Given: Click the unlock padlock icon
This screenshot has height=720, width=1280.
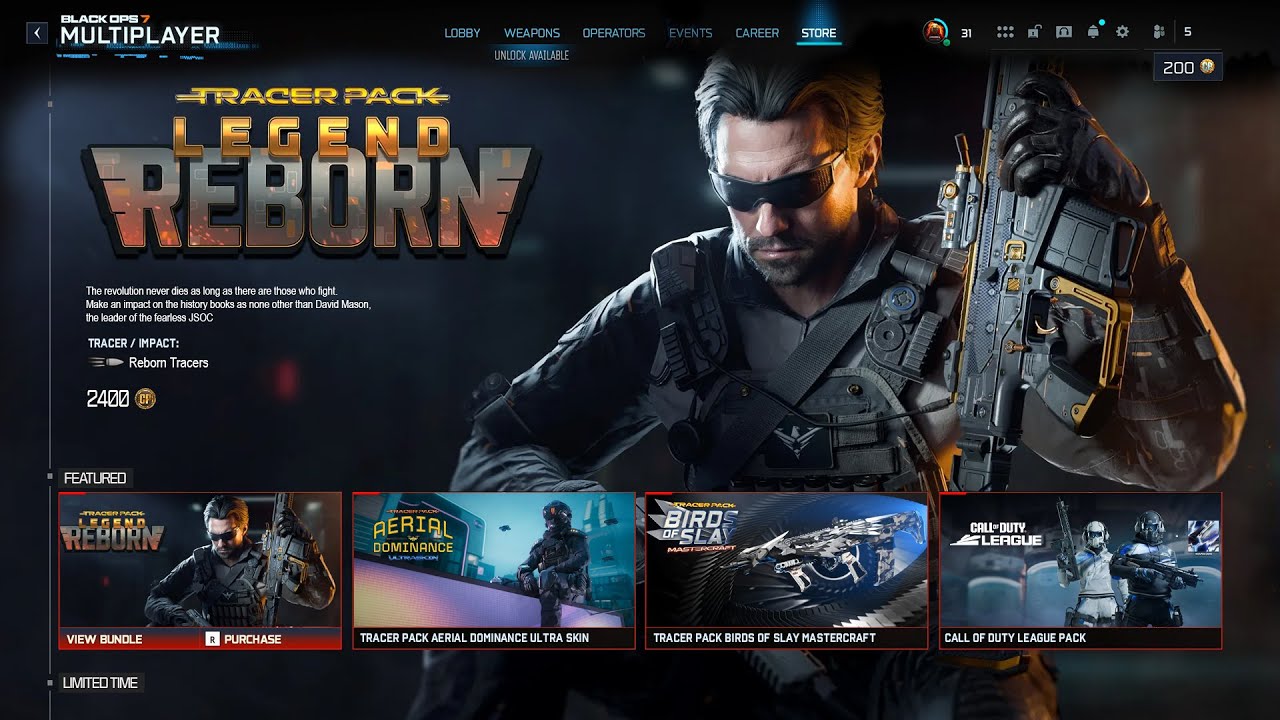Looking at the screenshot, I should (x=1036, y=33).
